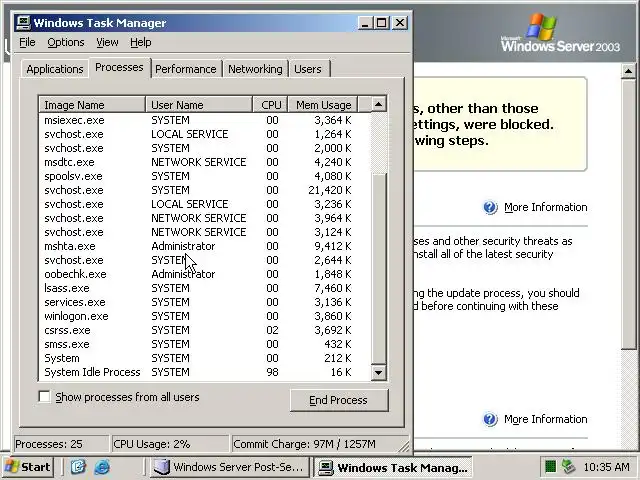Open the View menu
This screenshot has height=480, width=640.
click(x=107, y=42)
